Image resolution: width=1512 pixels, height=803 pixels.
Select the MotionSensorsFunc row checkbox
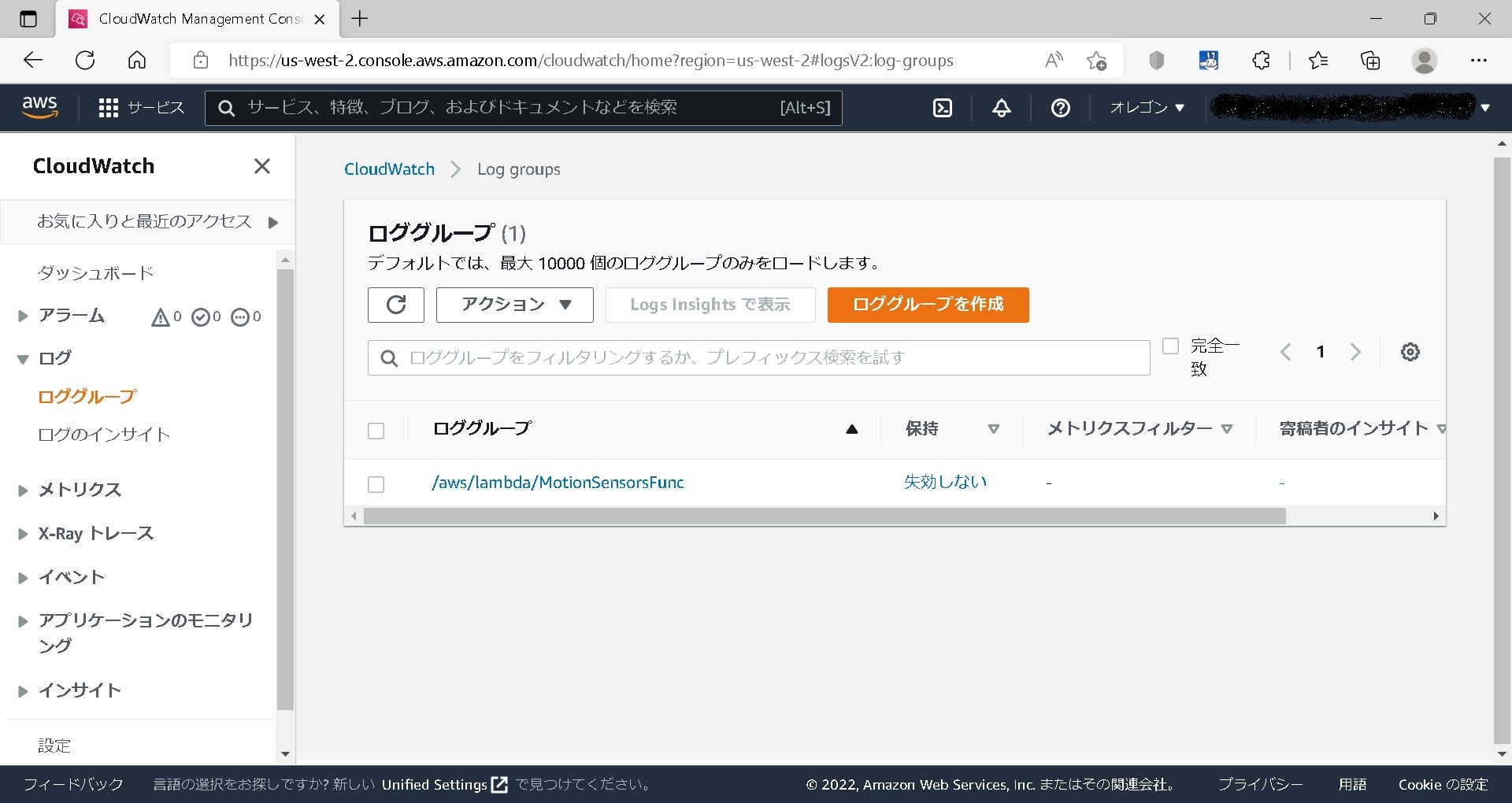coord(376,484)
